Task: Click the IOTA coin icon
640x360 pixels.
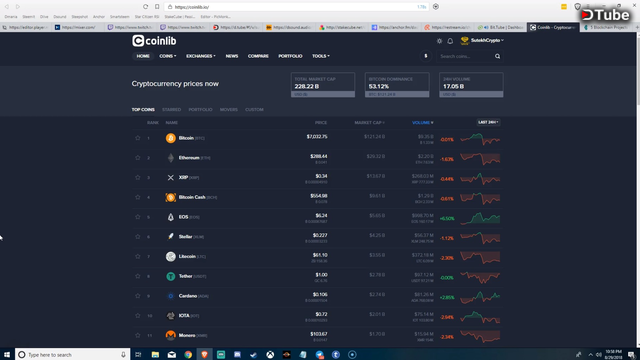Action: pyautogui.click(x=171, y=316)
